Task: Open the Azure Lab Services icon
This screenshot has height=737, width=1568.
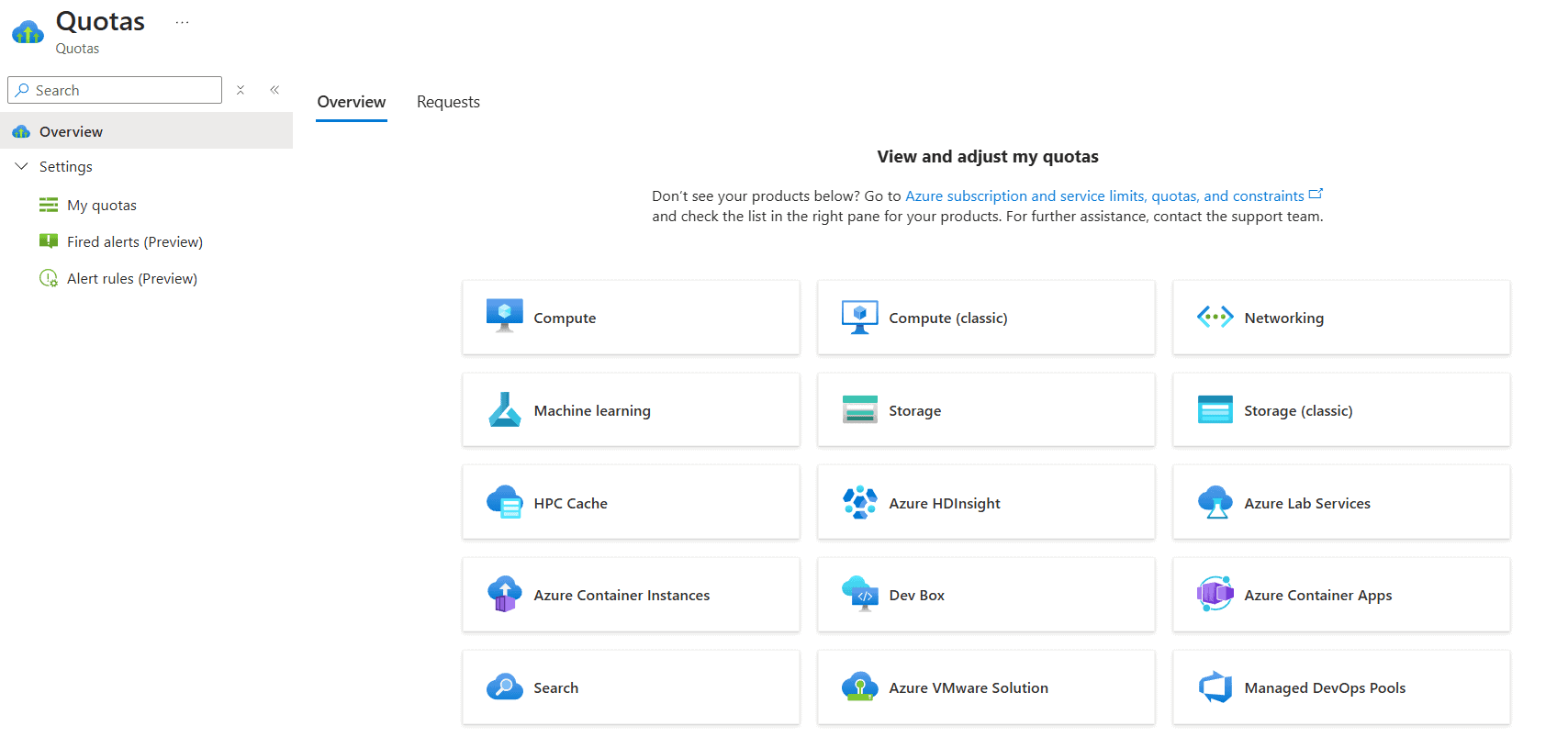Action: [1215, 503]
